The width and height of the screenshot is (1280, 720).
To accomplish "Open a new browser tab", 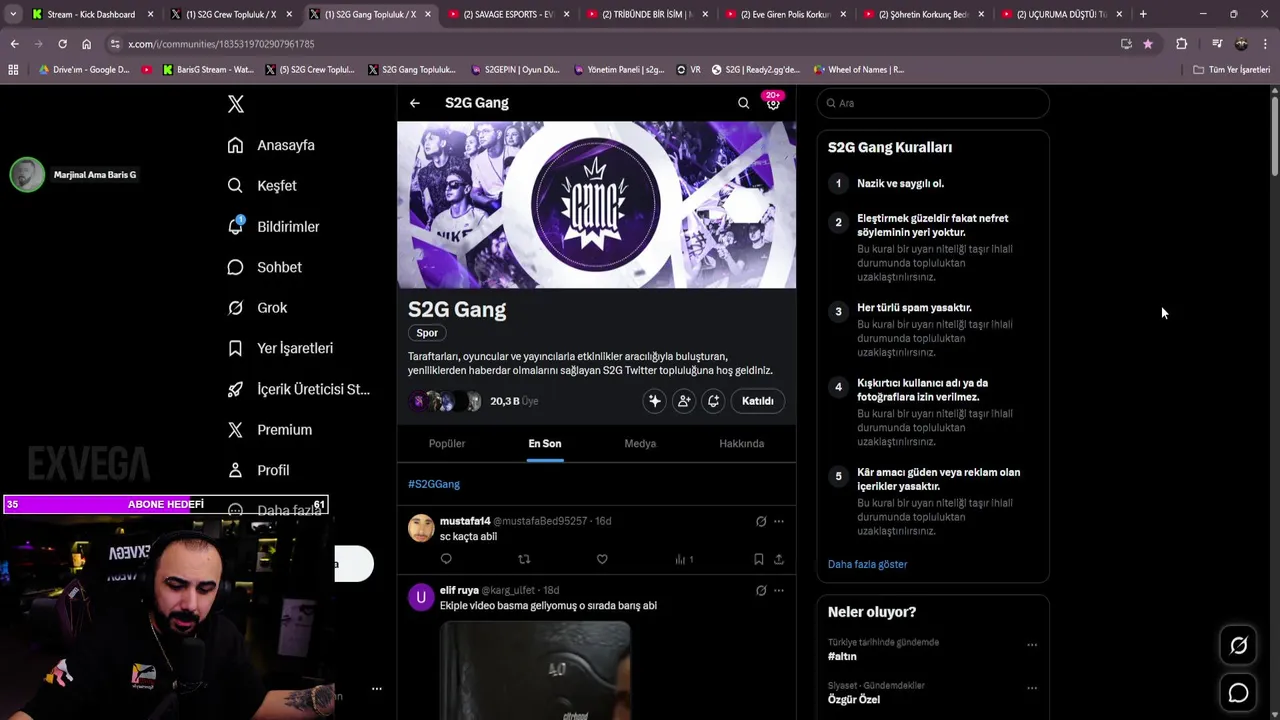I will pos(1143,14).
